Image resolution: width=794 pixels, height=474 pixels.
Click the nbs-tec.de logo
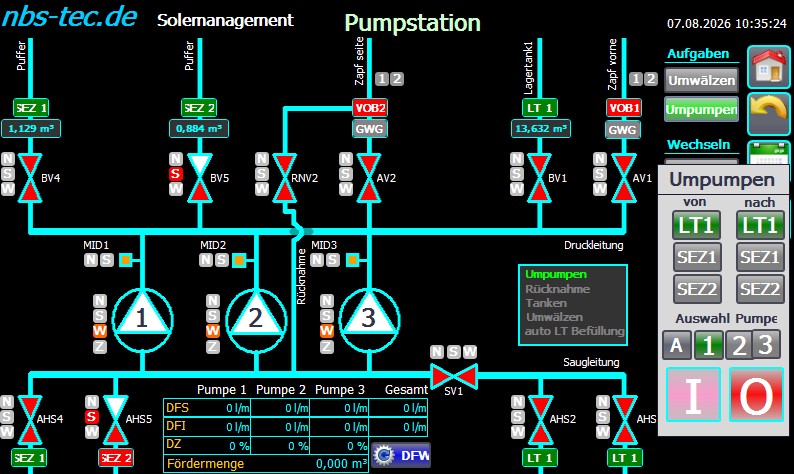(x=69, y=16)
